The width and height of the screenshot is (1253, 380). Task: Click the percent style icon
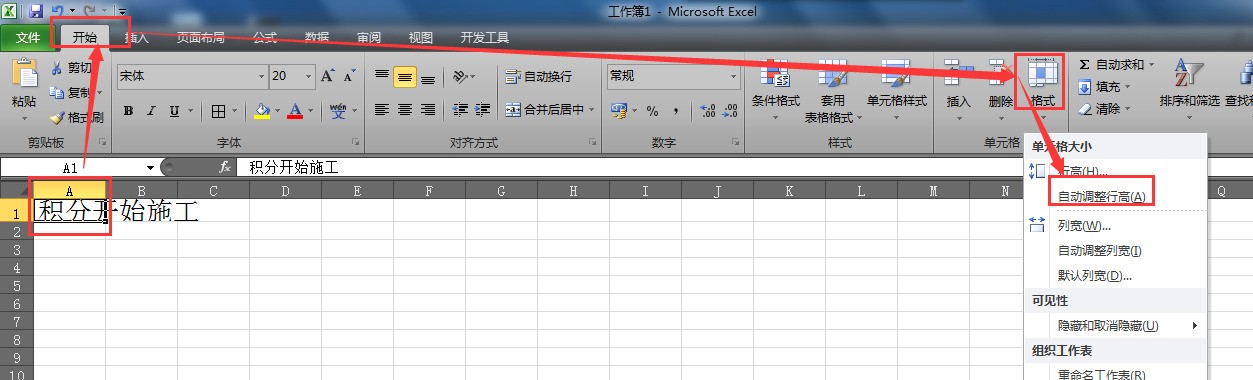tap(653, 111)
